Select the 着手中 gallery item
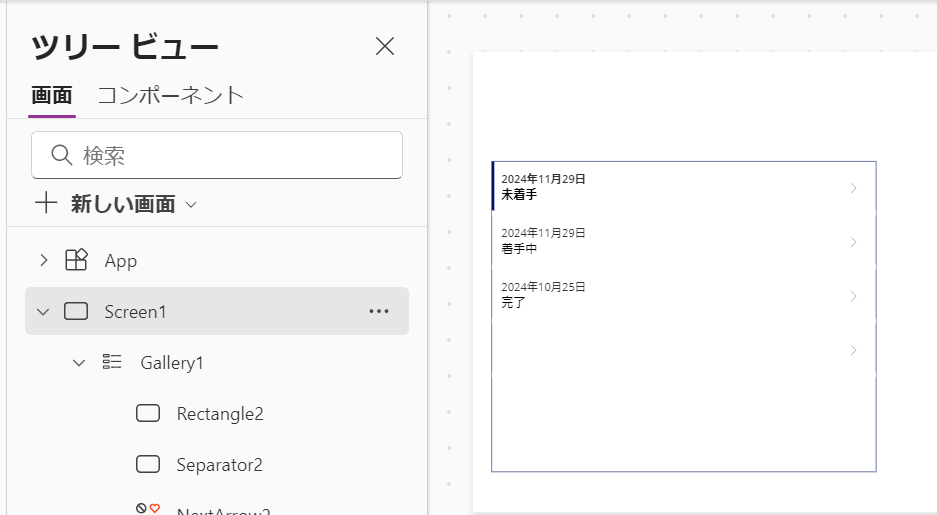Screen dimensions: 937x515 point(684,242)
